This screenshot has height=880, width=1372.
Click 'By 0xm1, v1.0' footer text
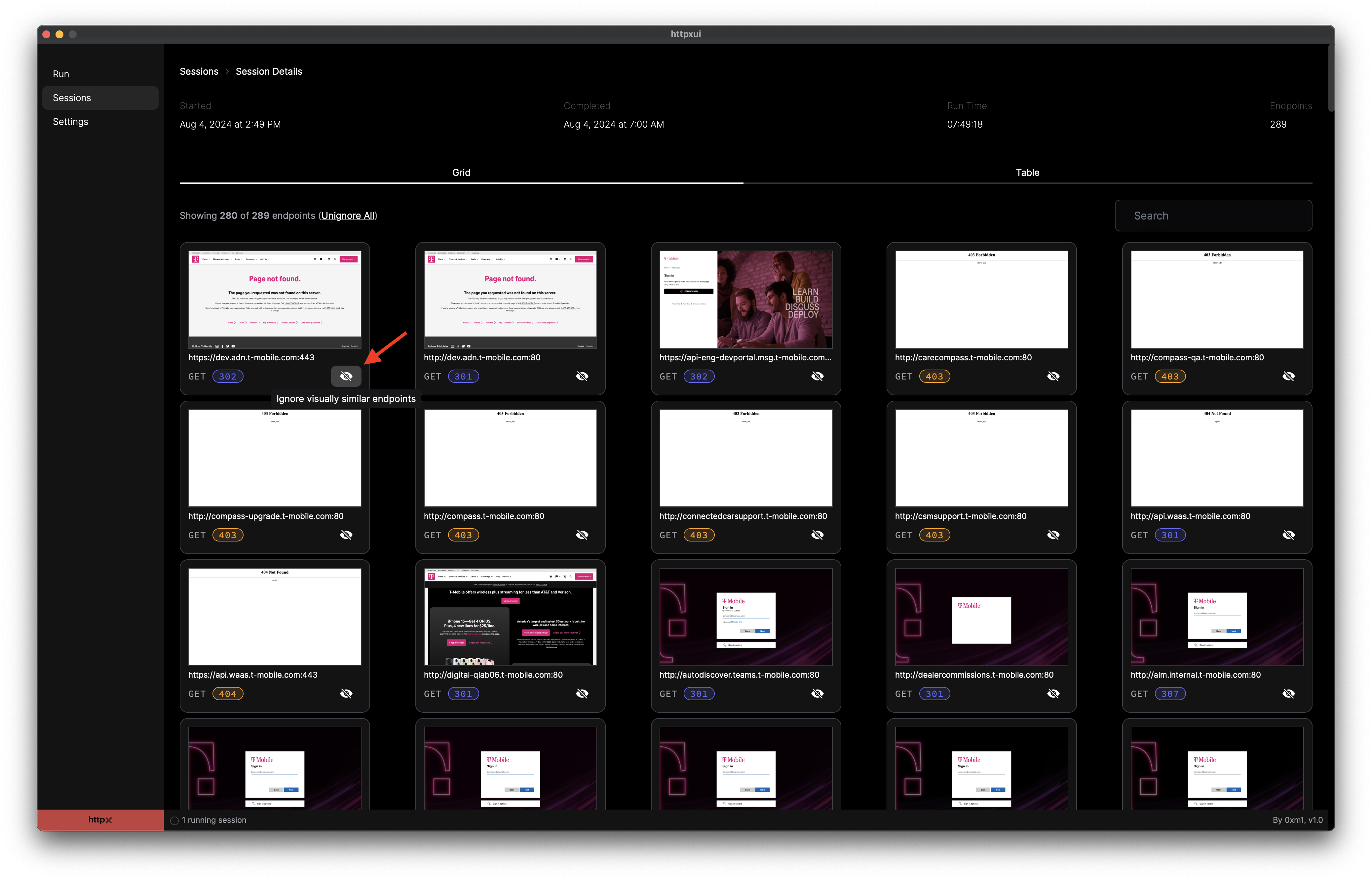click(x=1298, y=820)
